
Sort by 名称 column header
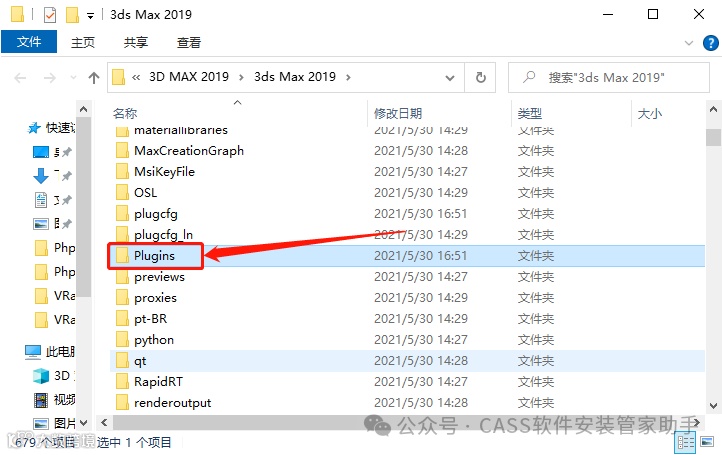click(x=125, y=113)
